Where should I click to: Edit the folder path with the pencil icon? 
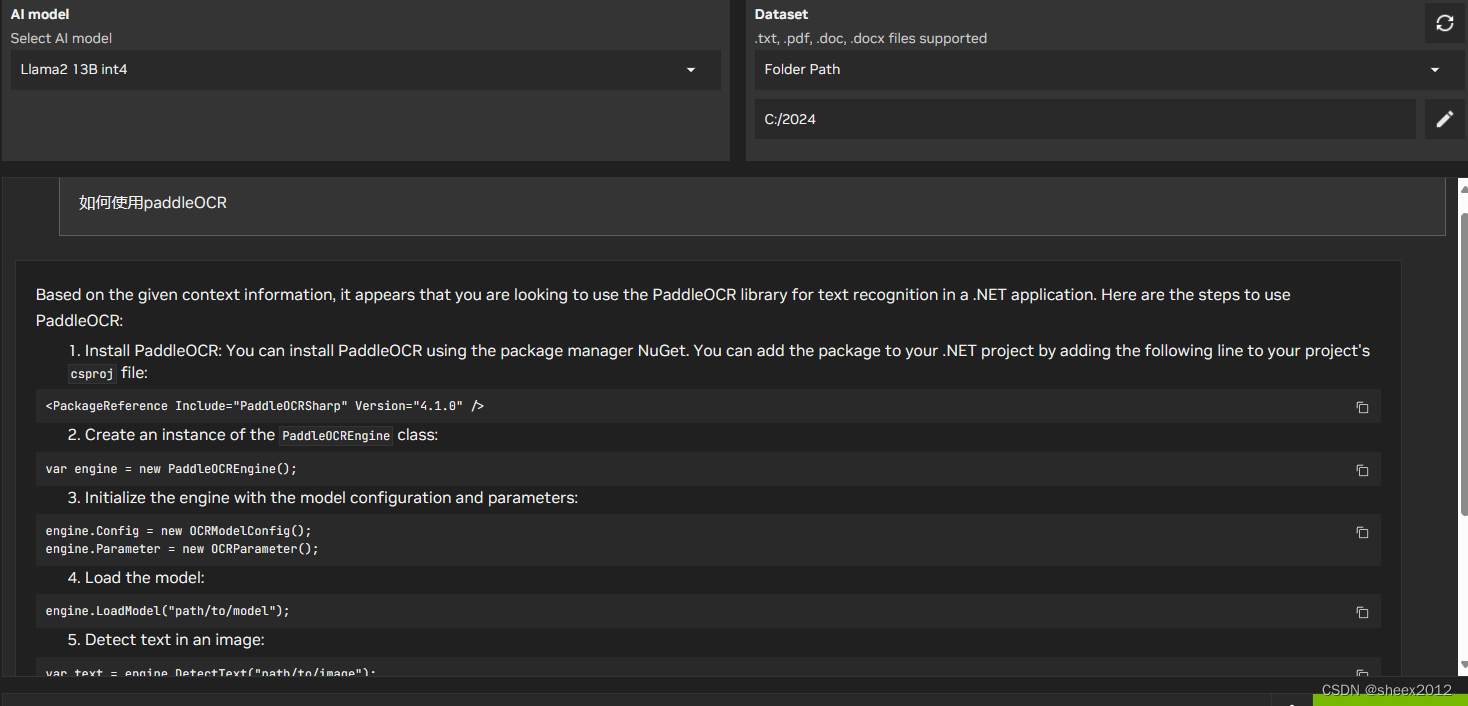tap(1444, 119)
